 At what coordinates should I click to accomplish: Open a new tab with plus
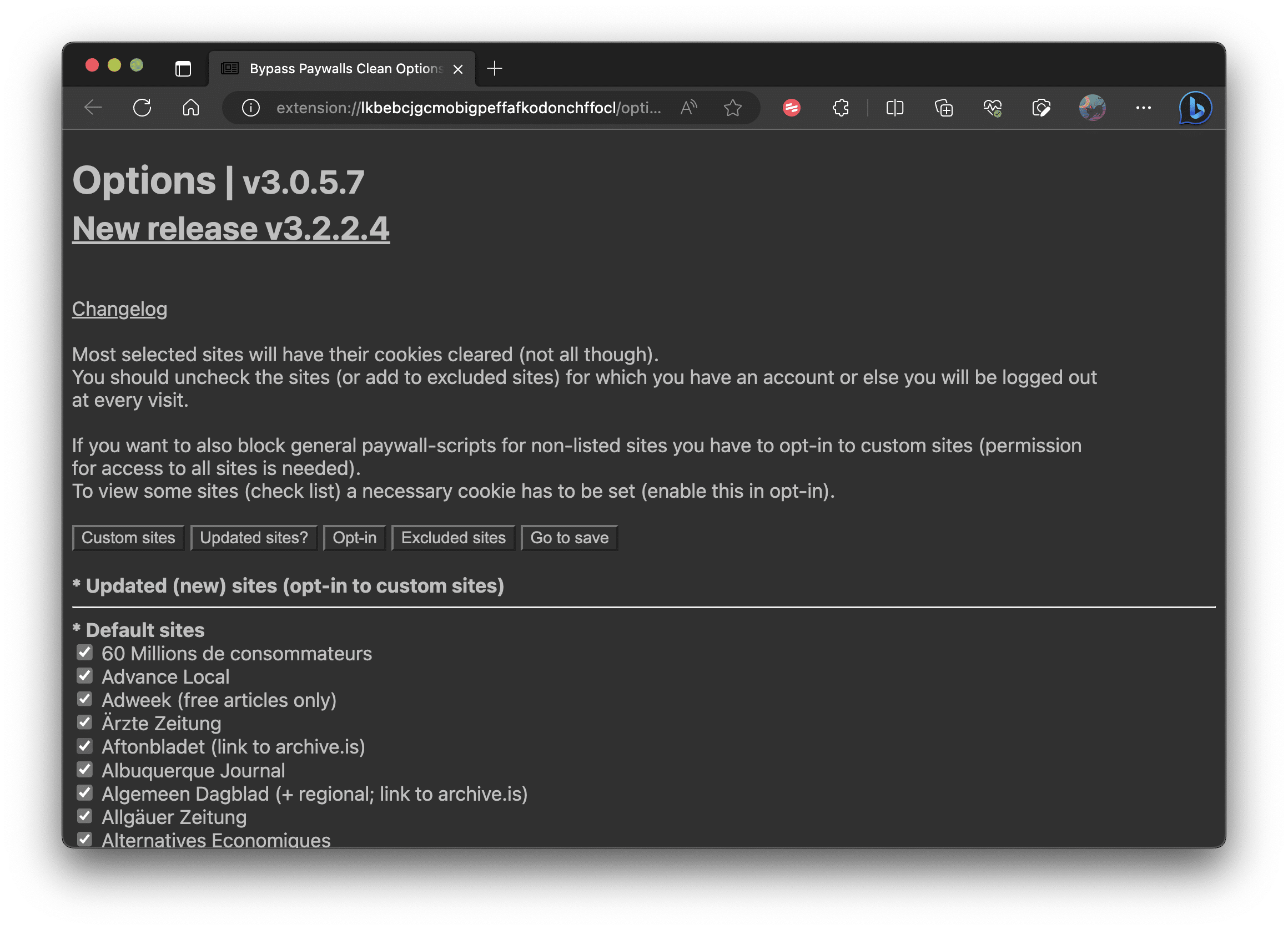pyautogui.click(x=495, y=69)
